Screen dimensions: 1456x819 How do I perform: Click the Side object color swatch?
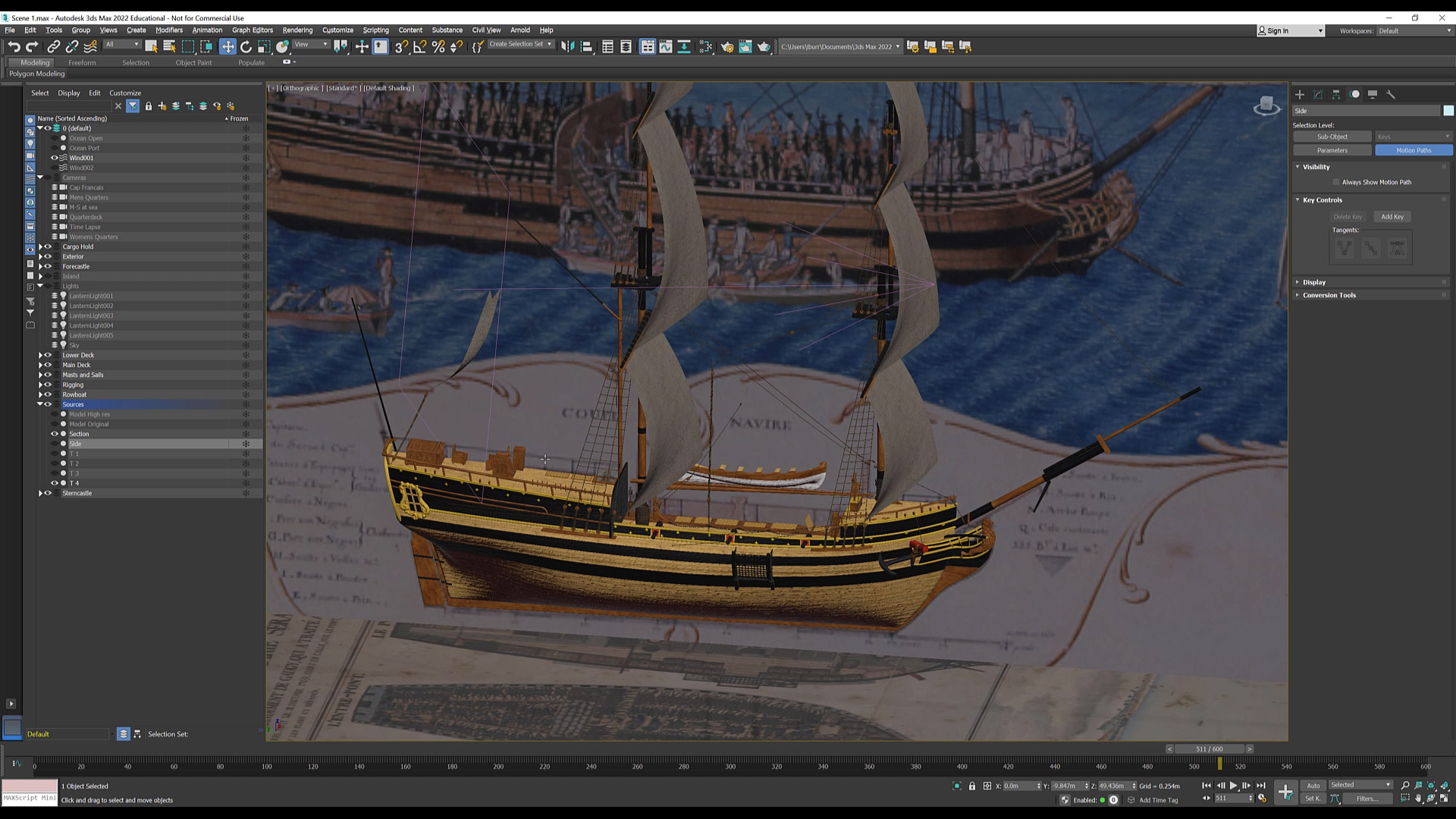pyautogui.click(x=1448, y=111)
